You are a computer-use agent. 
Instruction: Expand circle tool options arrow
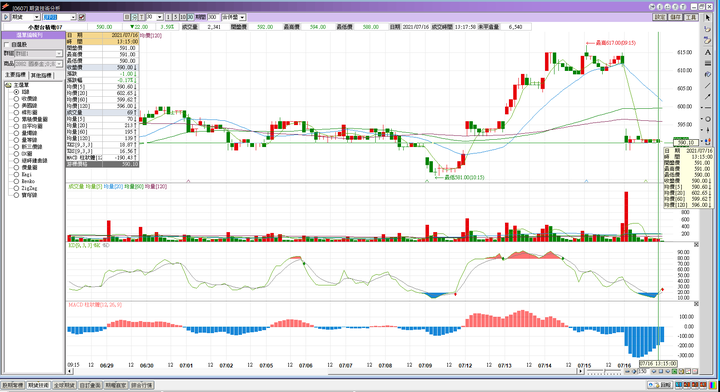(702, 119)
